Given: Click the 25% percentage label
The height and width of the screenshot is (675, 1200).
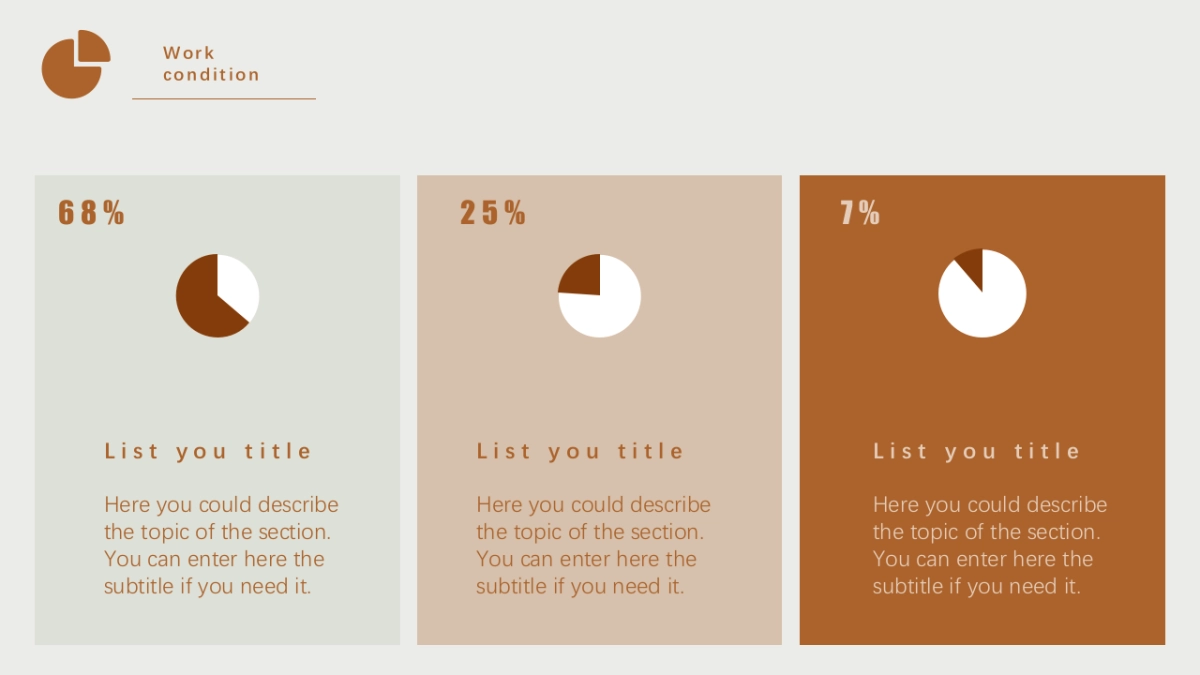Looking at the screenshot, I should coord(493,212).
